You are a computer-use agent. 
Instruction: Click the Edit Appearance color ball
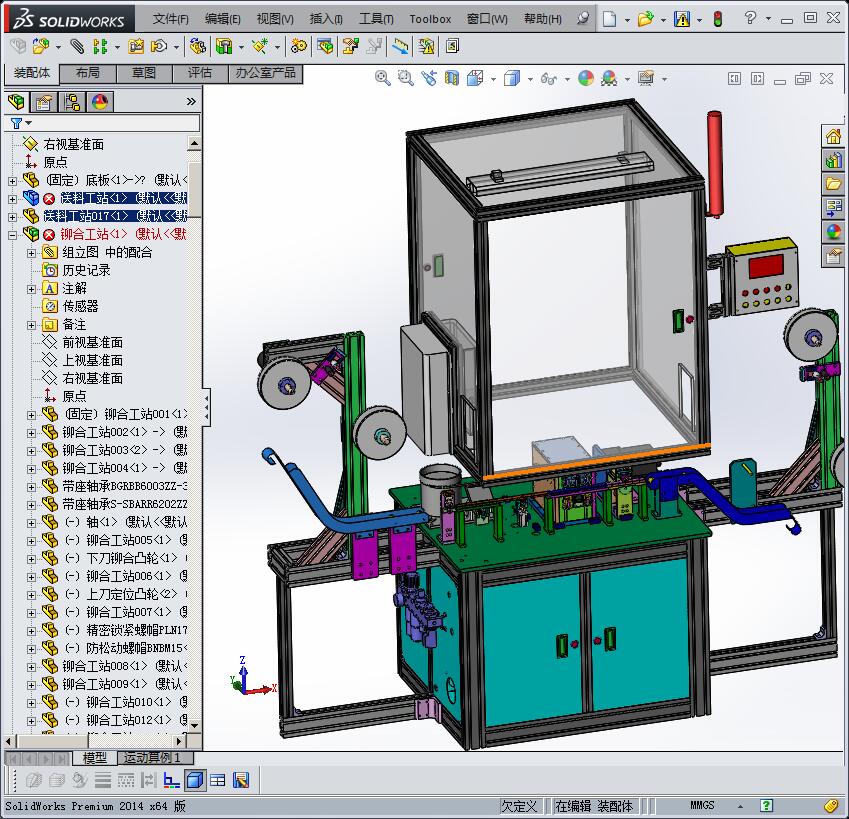click(x=586, y=78)
